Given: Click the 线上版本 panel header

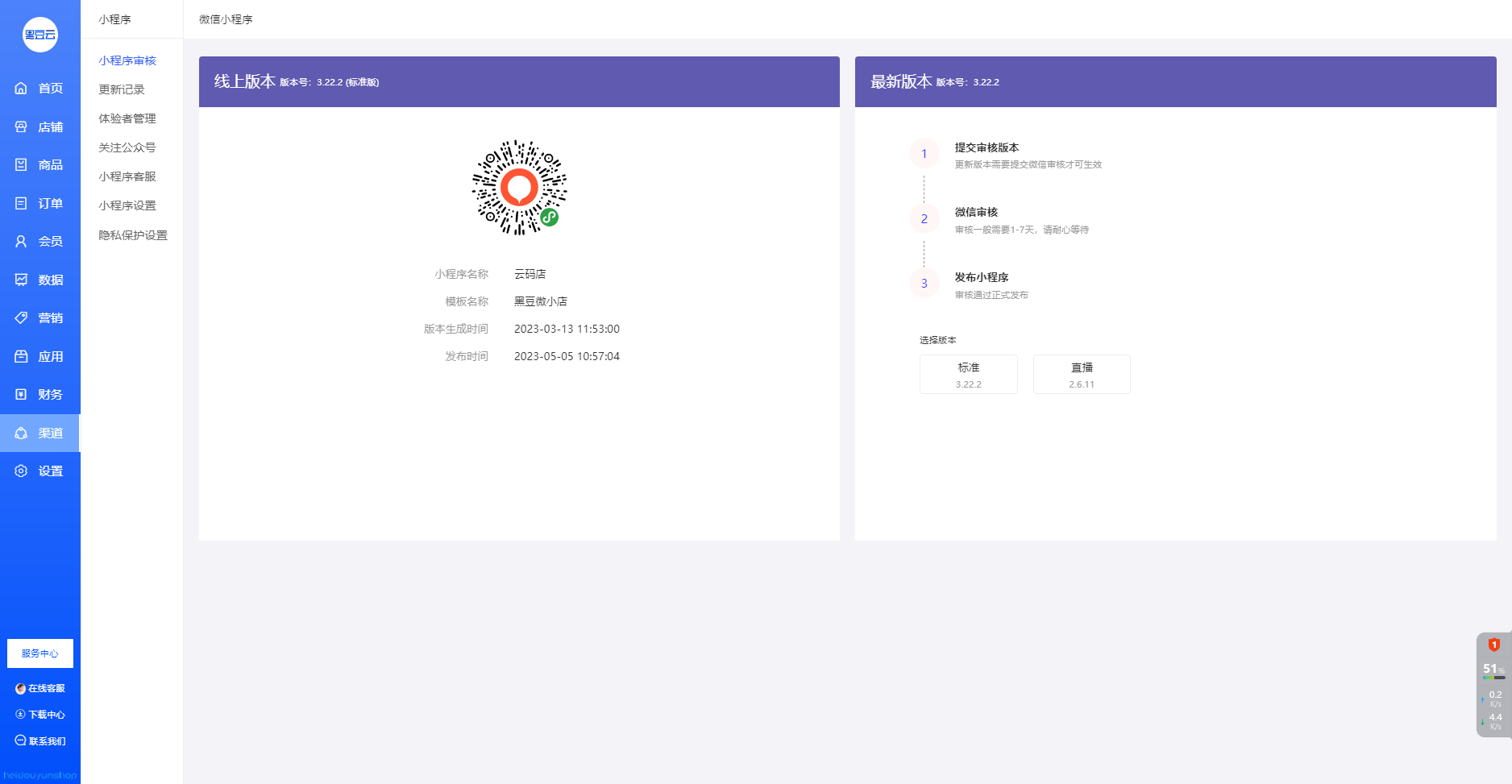Looking at the screenshot, I should [x=519, y=81].
